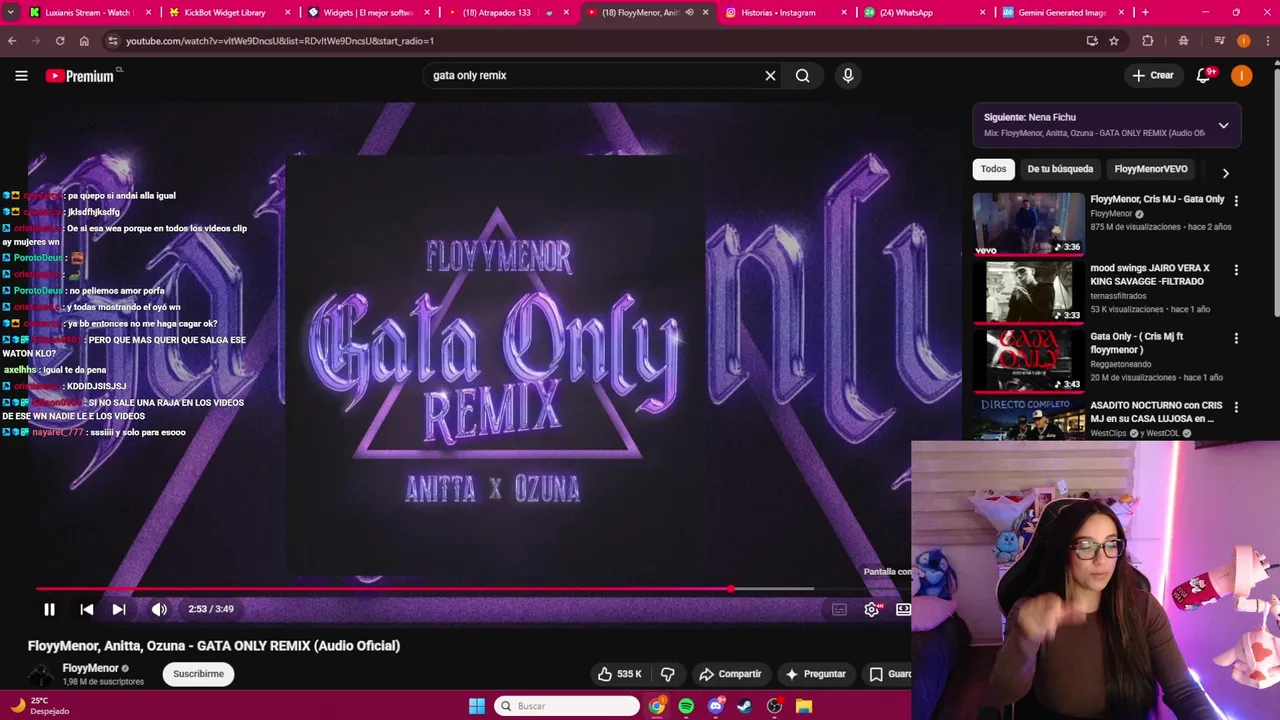
Task: Go to browser home page icon
Action: (x=84, y=41)
